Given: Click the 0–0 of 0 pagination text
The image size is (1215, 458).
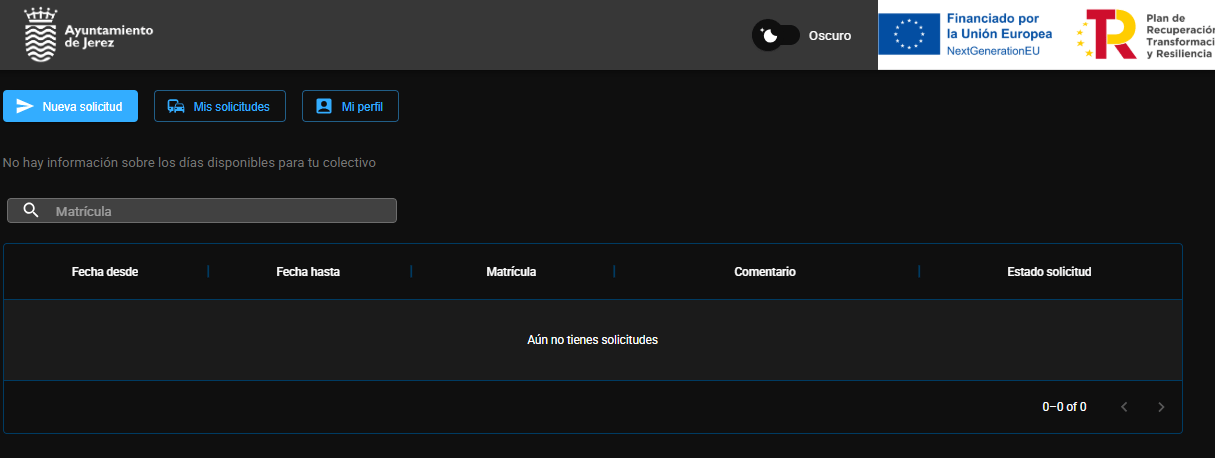Looking at the screenshot, I should point(1064,407).
